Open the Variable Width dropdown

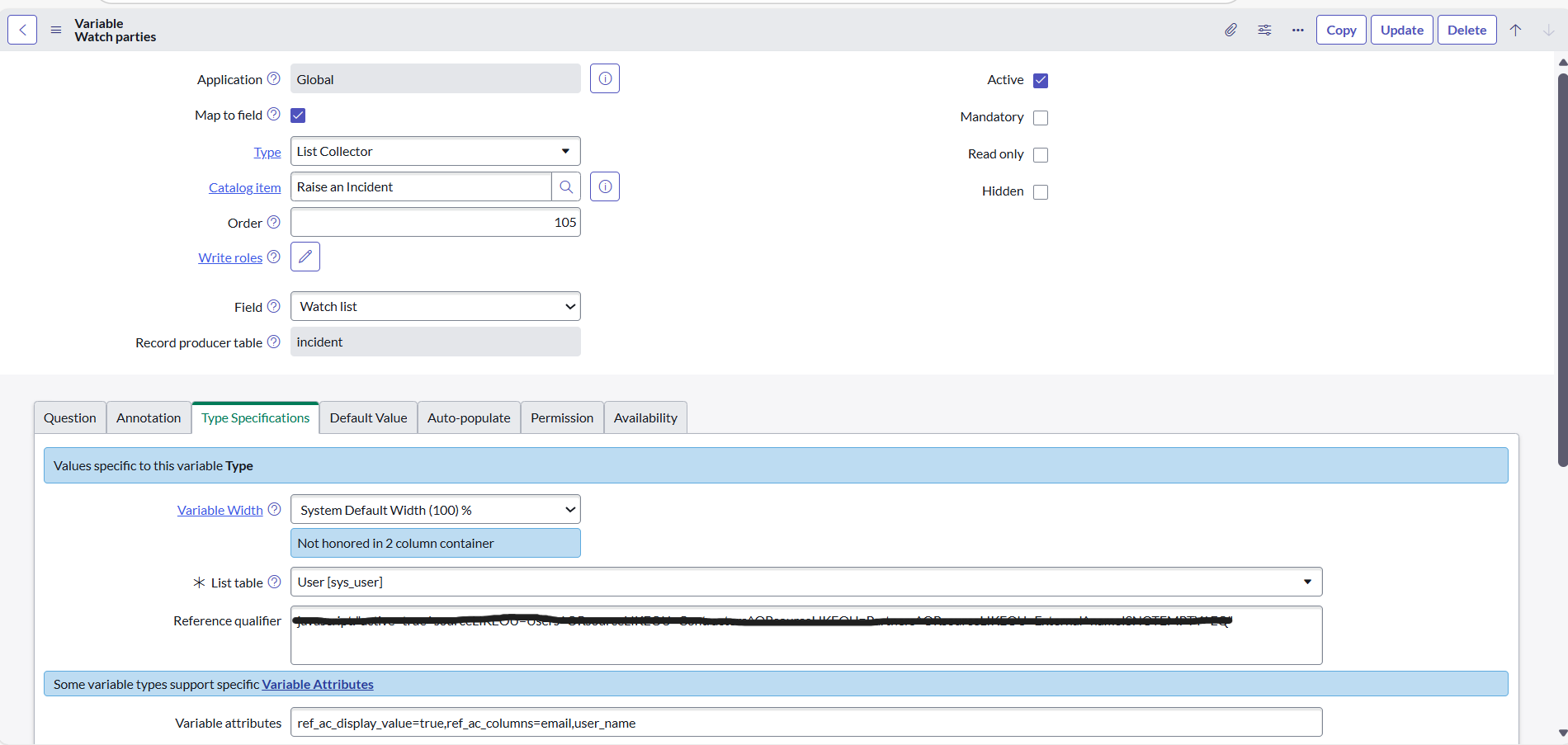435,510
